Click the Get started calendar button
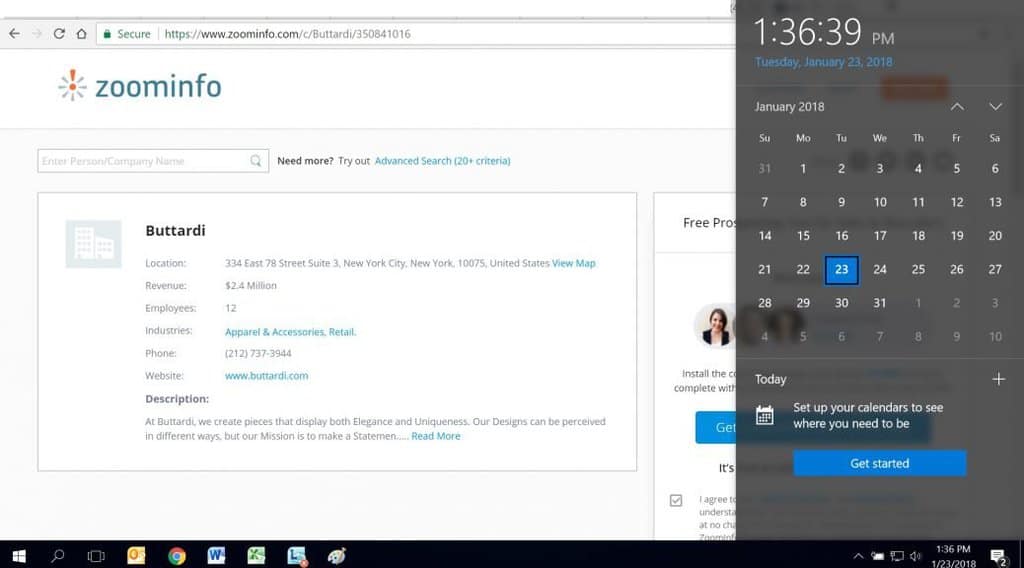The image size is (1024, 568). [x=879, y=464]
